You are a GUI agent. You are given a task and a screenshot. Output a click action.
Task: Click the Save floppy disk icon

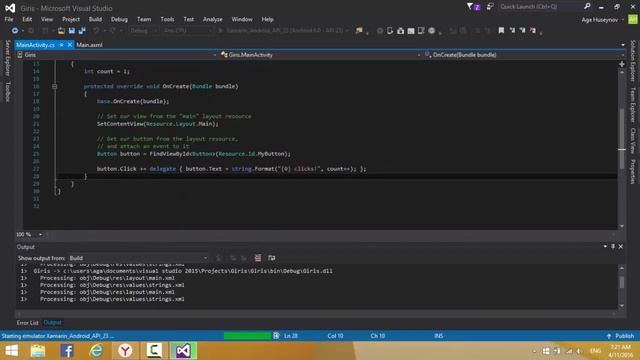[72, 31]
